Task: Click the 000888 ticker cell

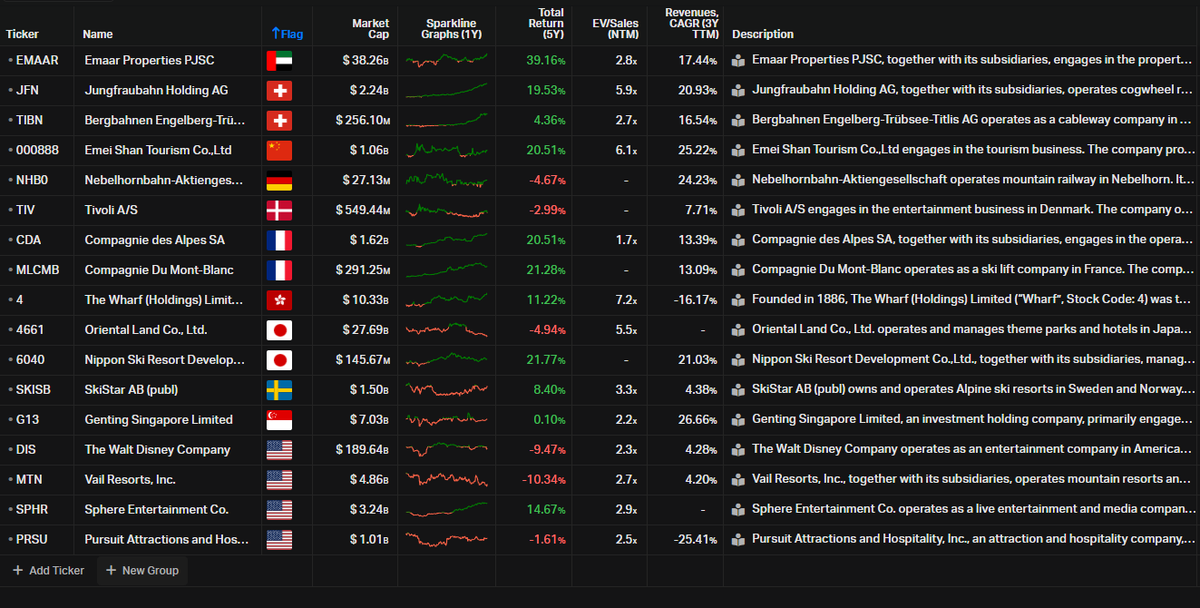Action: pos(36,150)
